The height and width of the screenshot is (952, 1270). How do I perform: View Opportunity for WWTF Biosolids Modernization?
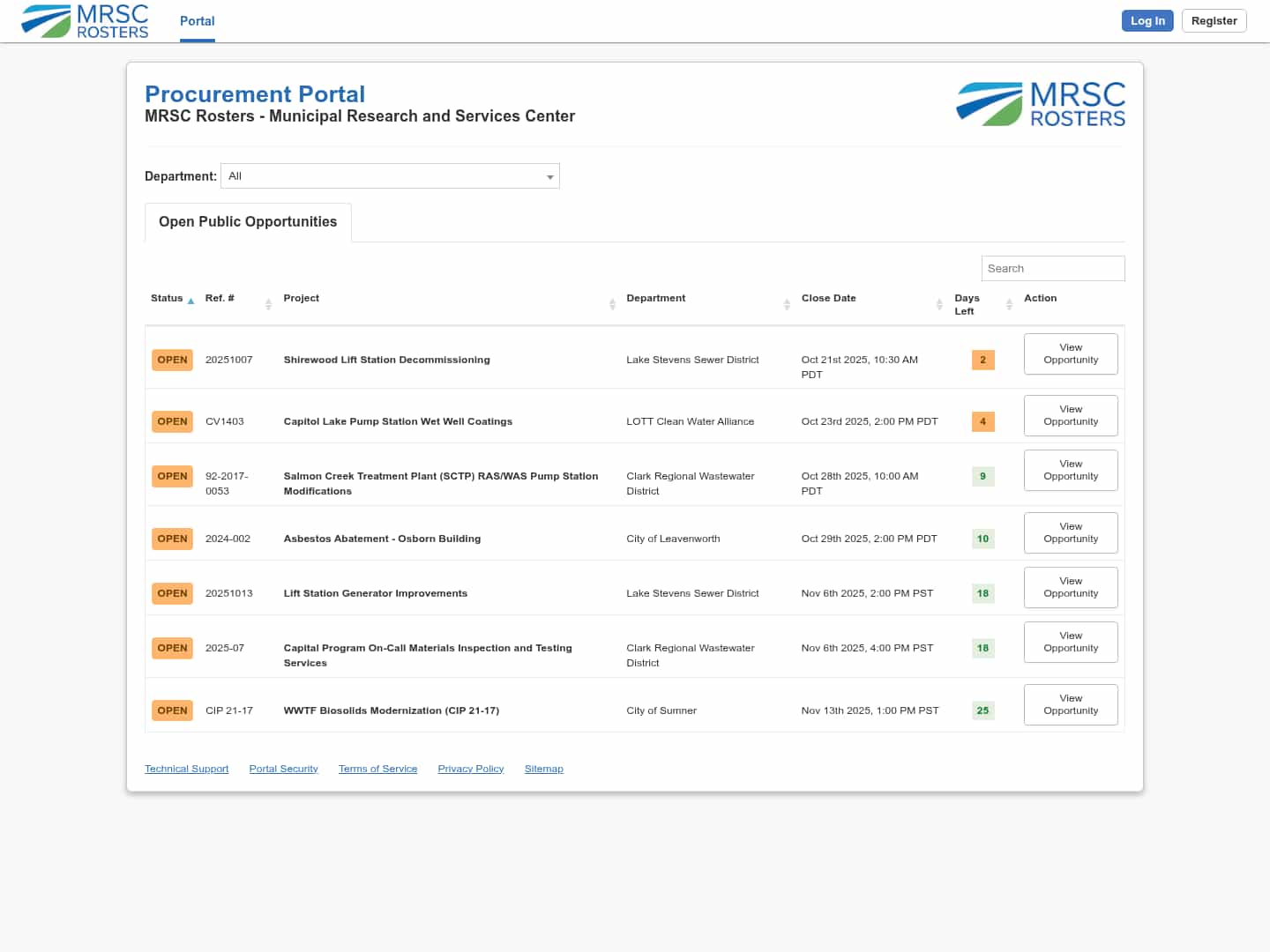coord(1070,704)
